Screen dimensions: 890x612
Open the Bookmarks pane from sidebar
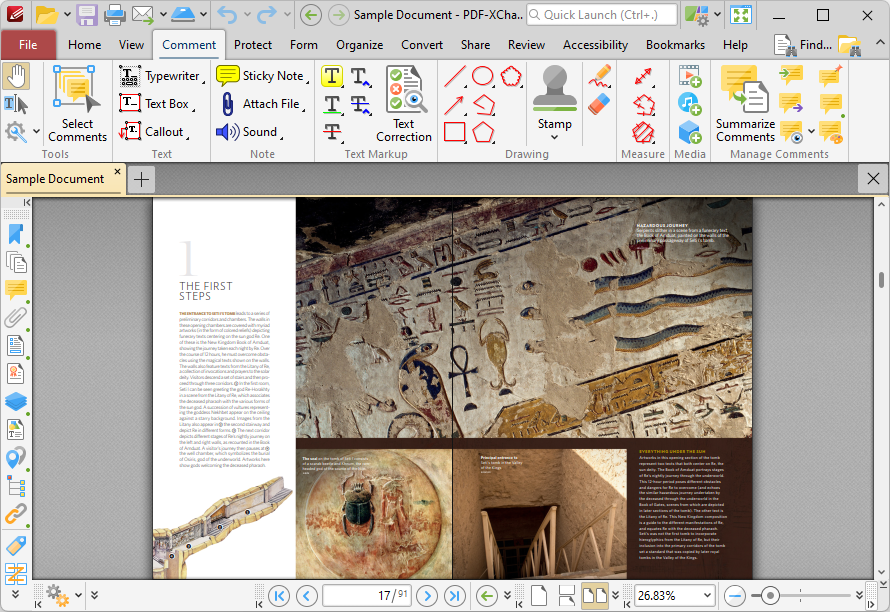[x=16, y=234]
